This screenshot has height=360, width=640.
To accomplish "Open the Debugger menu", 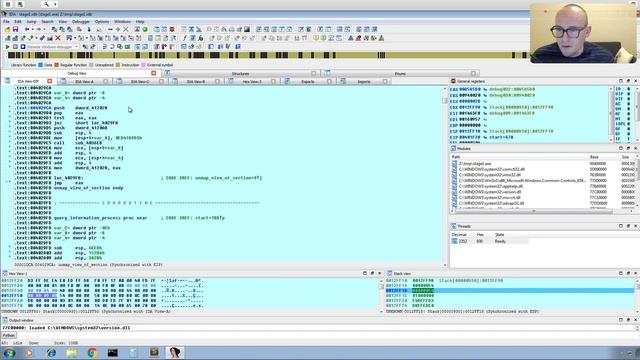I will (80, 22).
